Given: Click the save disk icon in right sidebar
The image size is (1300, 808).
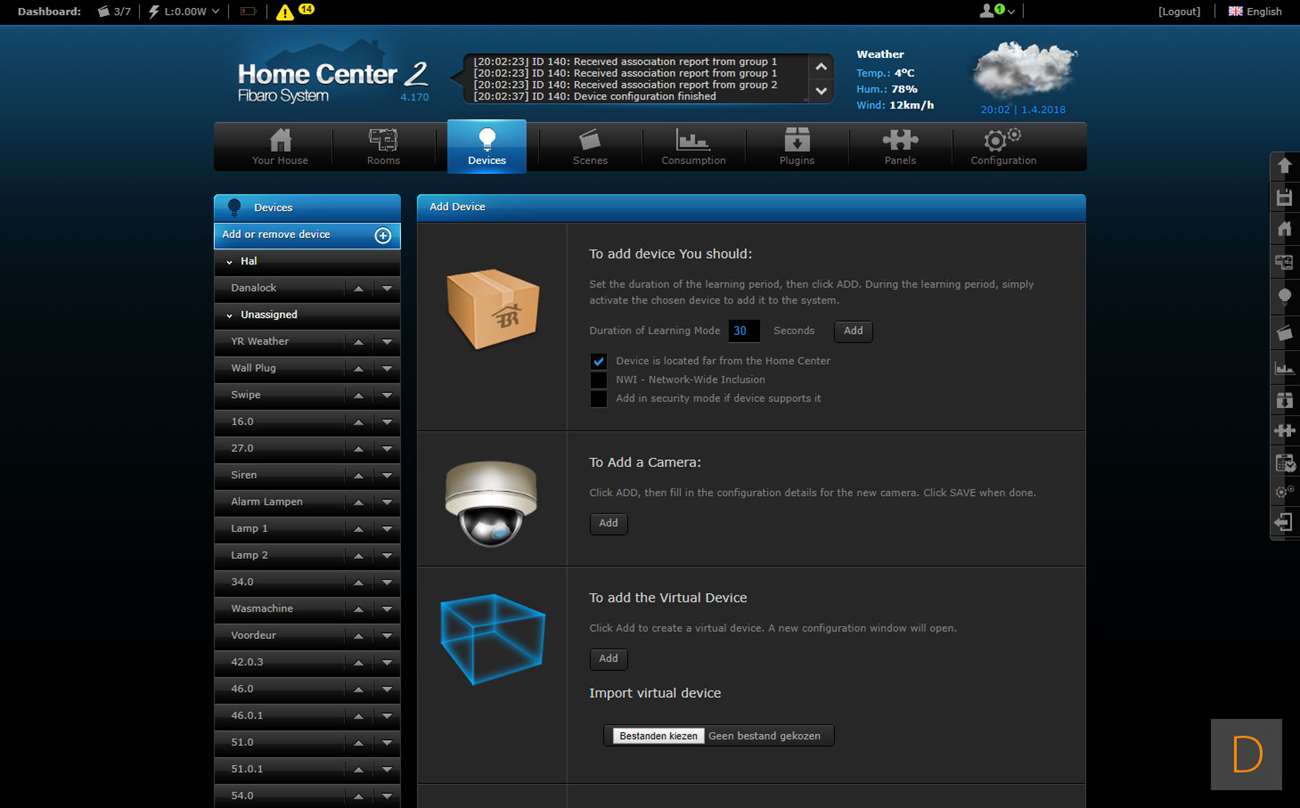Looking at the screenshot, I should 1284,197.
